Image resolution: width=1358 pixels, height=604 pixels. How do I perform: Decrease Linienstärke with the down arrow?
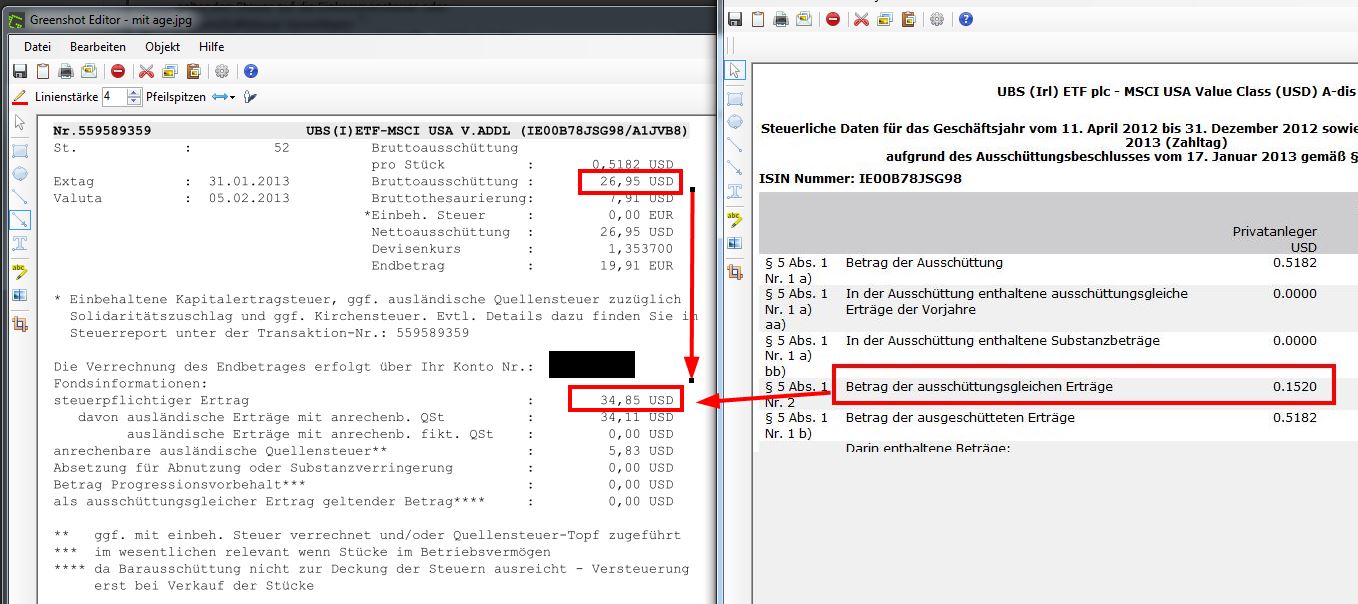pyautogui.click(x=135, y=102)
